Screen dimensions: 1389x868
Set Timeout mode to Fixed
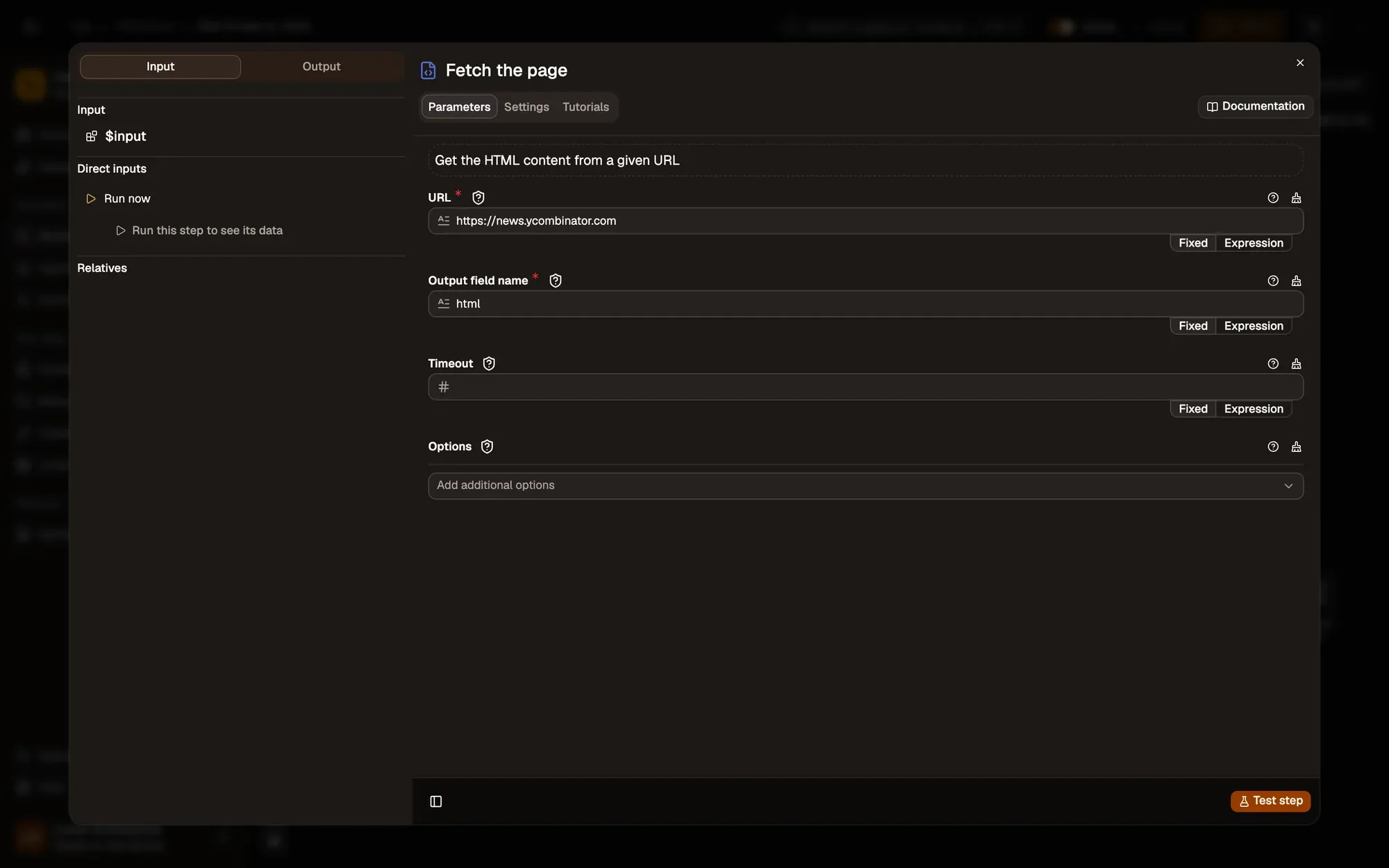[1192, 409]
